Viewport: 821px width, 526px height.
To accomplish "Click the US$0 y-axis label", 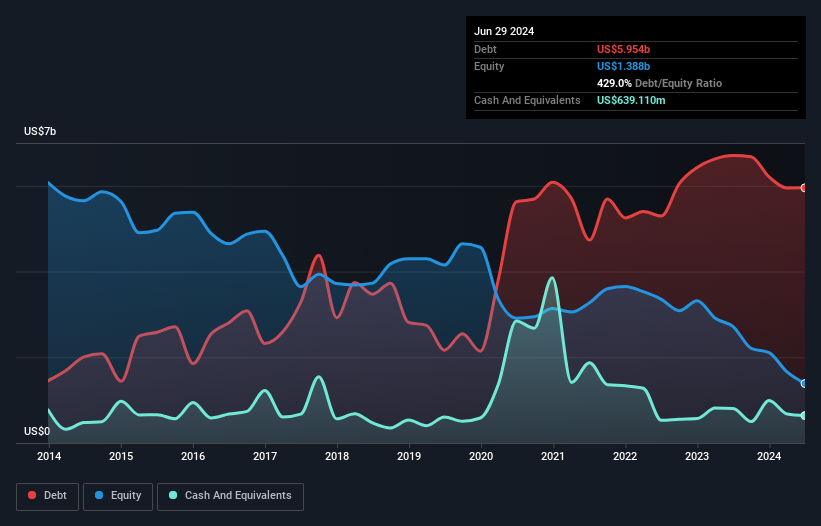I will 37,431.
